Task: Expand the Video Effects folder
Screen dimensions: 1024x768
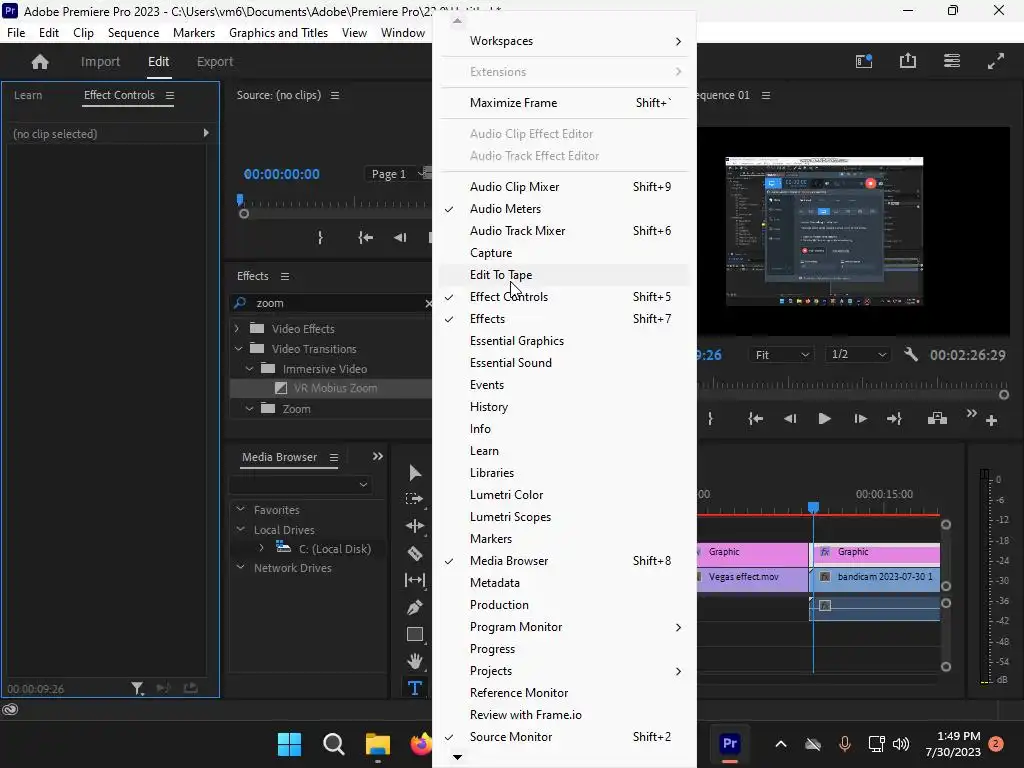Action: (237, 328)
